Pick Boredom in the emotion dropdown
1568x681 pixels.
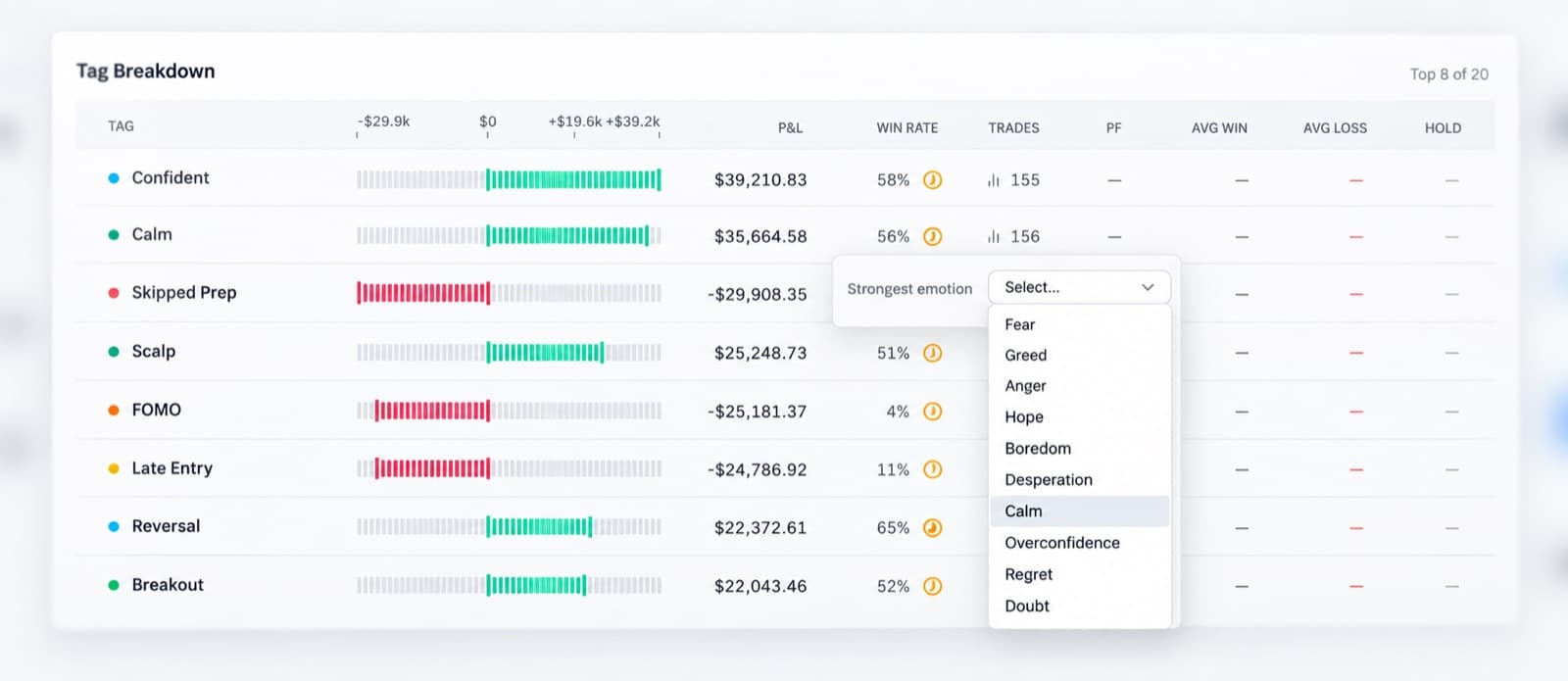pyautogui.click(x=1079, y=448)
